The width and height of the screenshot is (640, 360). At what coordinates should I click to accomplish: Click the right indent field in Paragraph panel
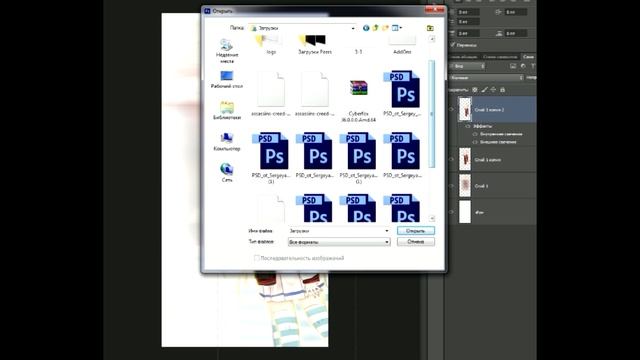click(x=516, y=12)
